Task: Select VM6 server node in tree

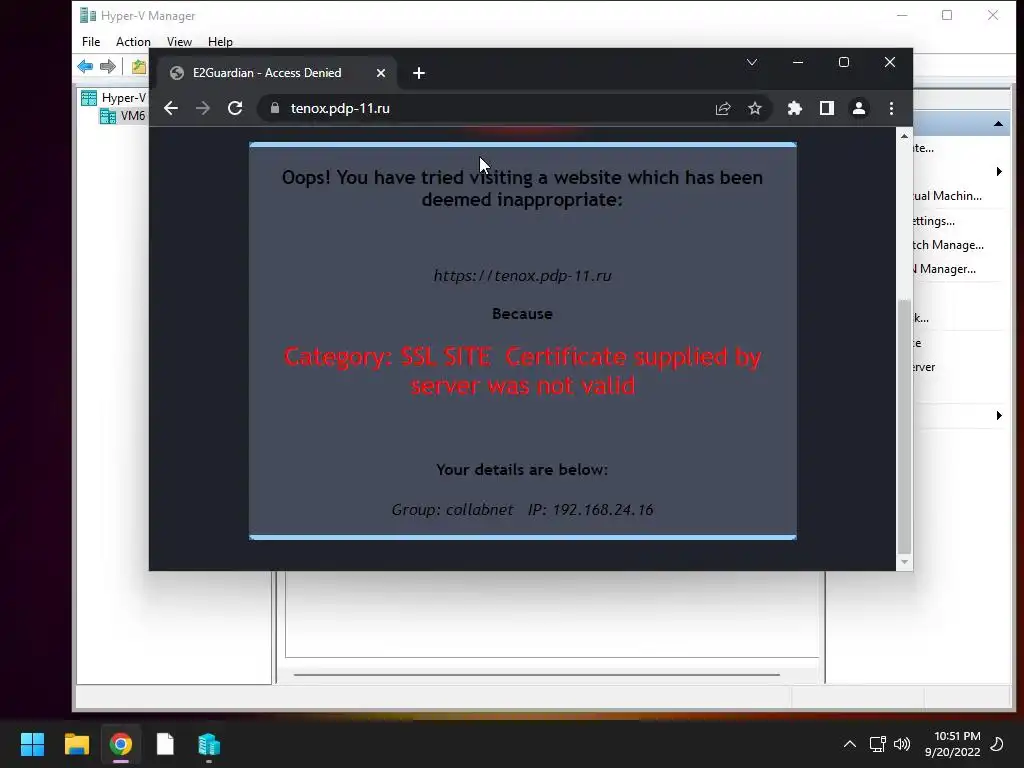Action: coord(123,116)
